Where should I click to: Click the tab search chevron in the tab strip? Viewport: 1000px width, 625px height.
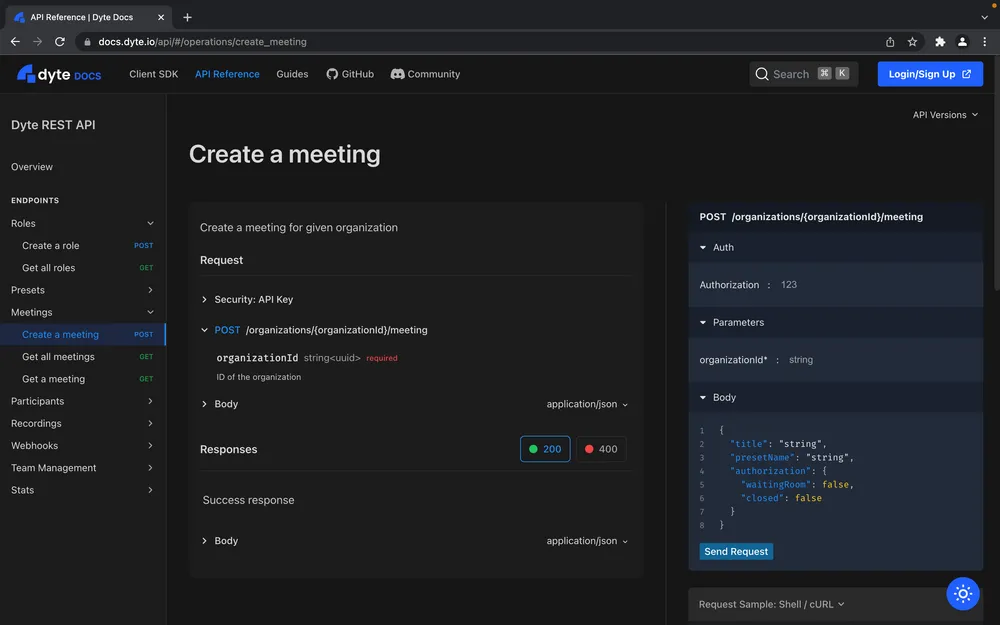[x=984, y=17]
